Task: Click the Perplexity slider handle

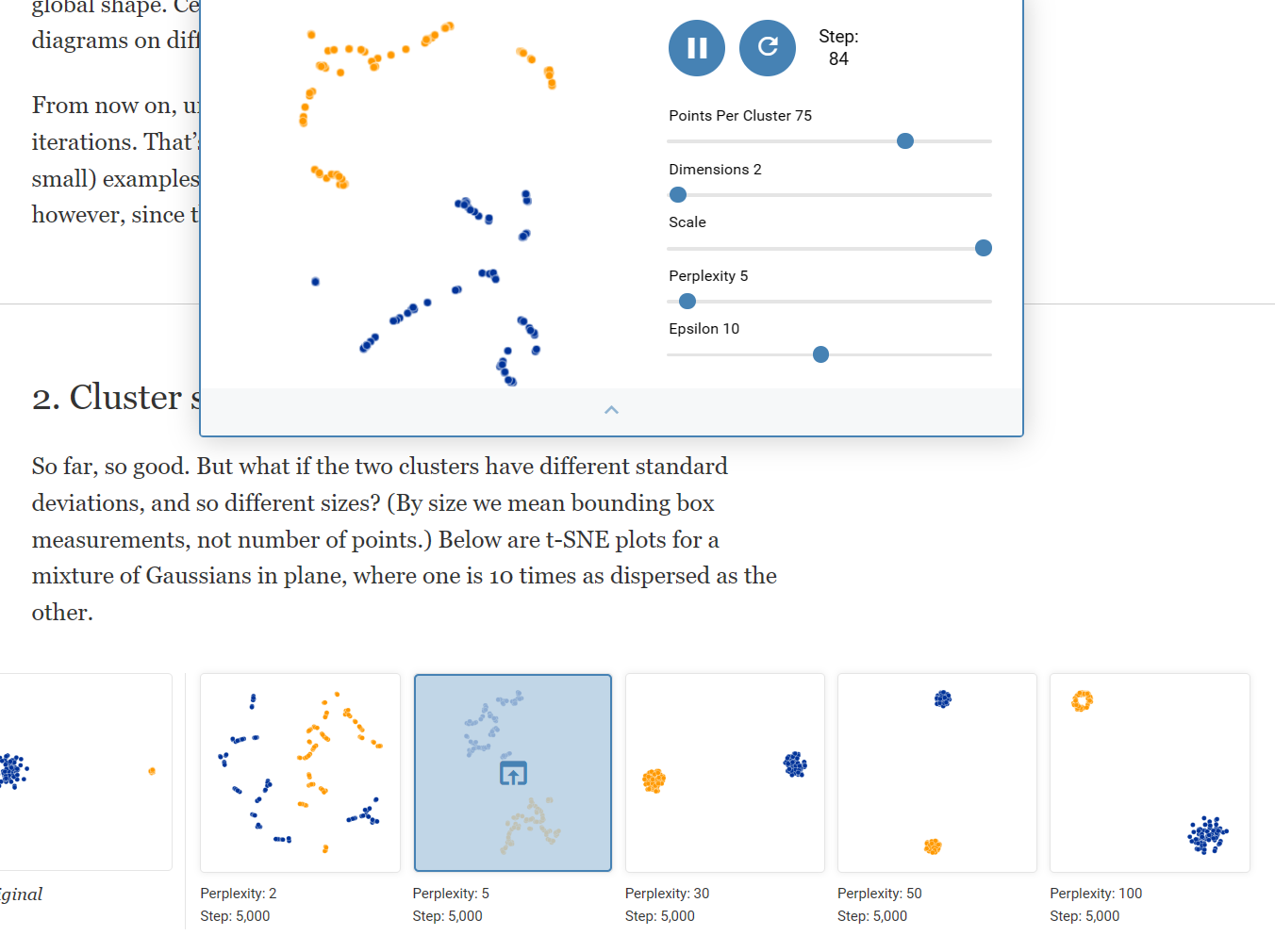Action: pos(687,302)
